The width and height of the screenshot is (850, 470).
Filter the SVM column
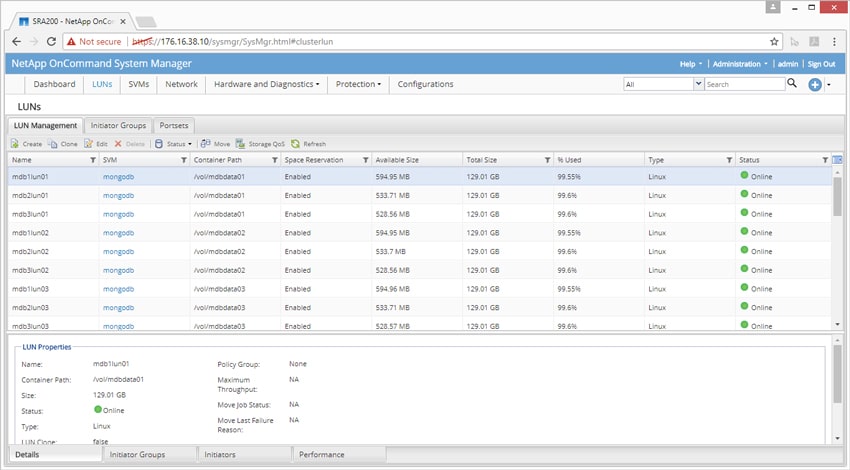(184, 160)
